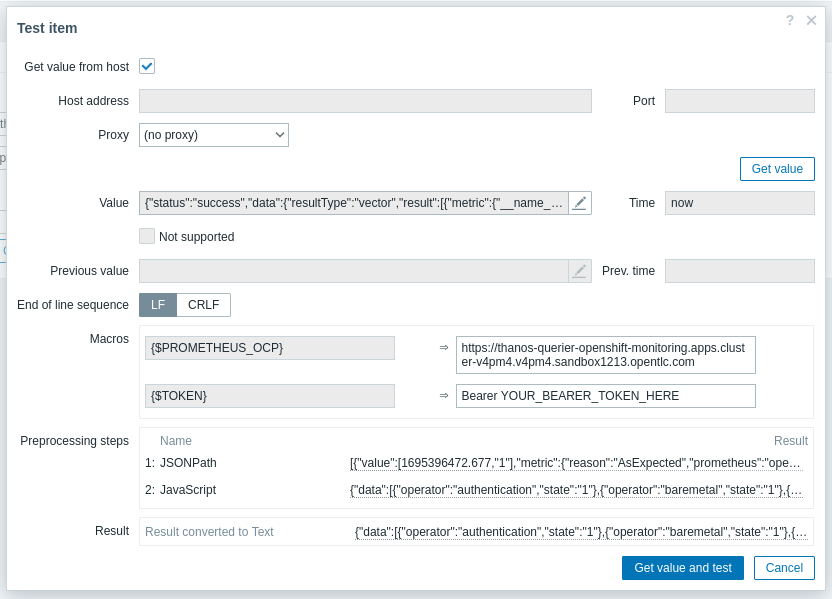Image resolution: width=832 pixels, height=599 pixels.
Task: Expand the Proxy dropdown
Action: click(214, 135)
